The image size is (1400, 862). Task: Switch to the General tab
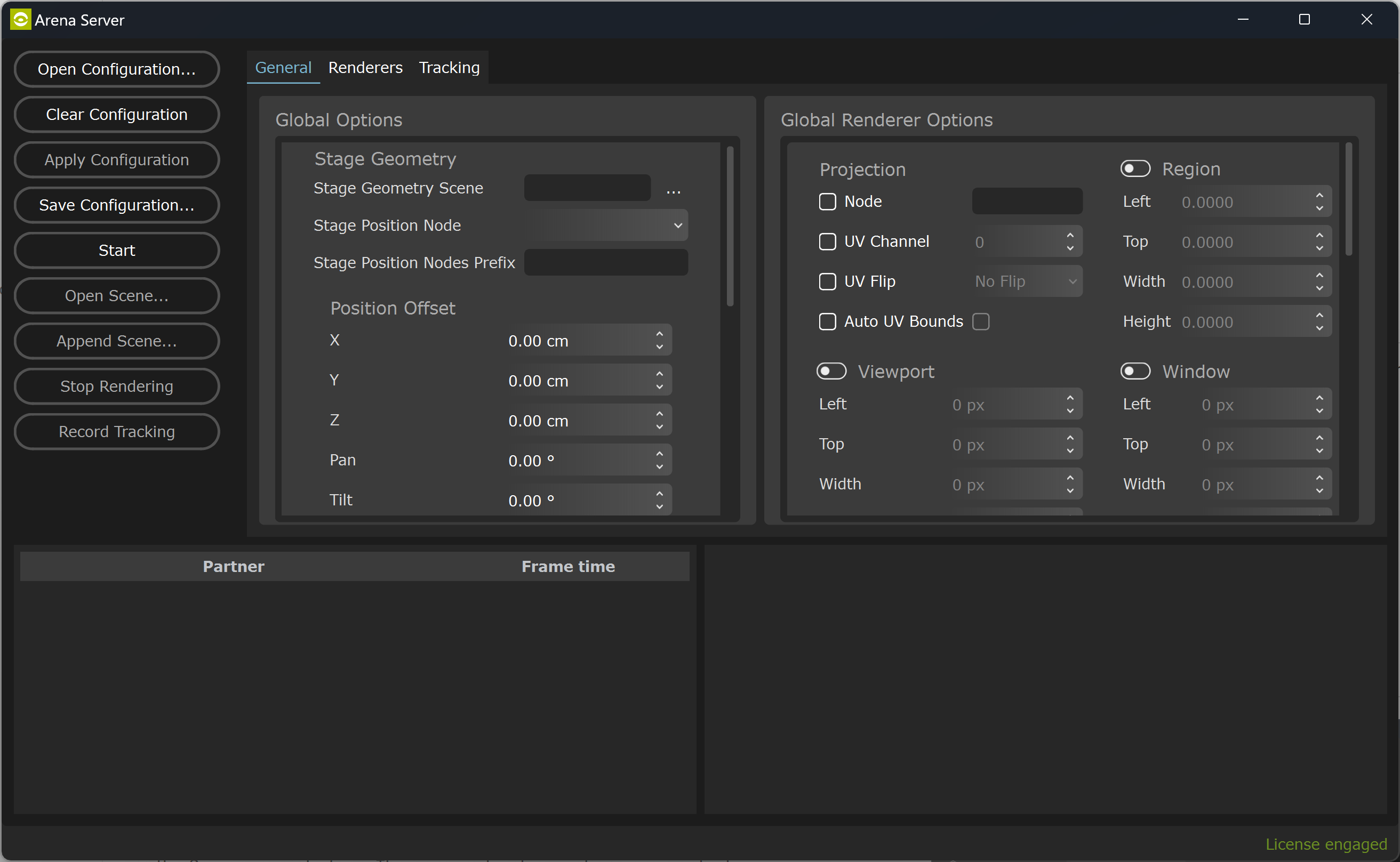[283, 67]
